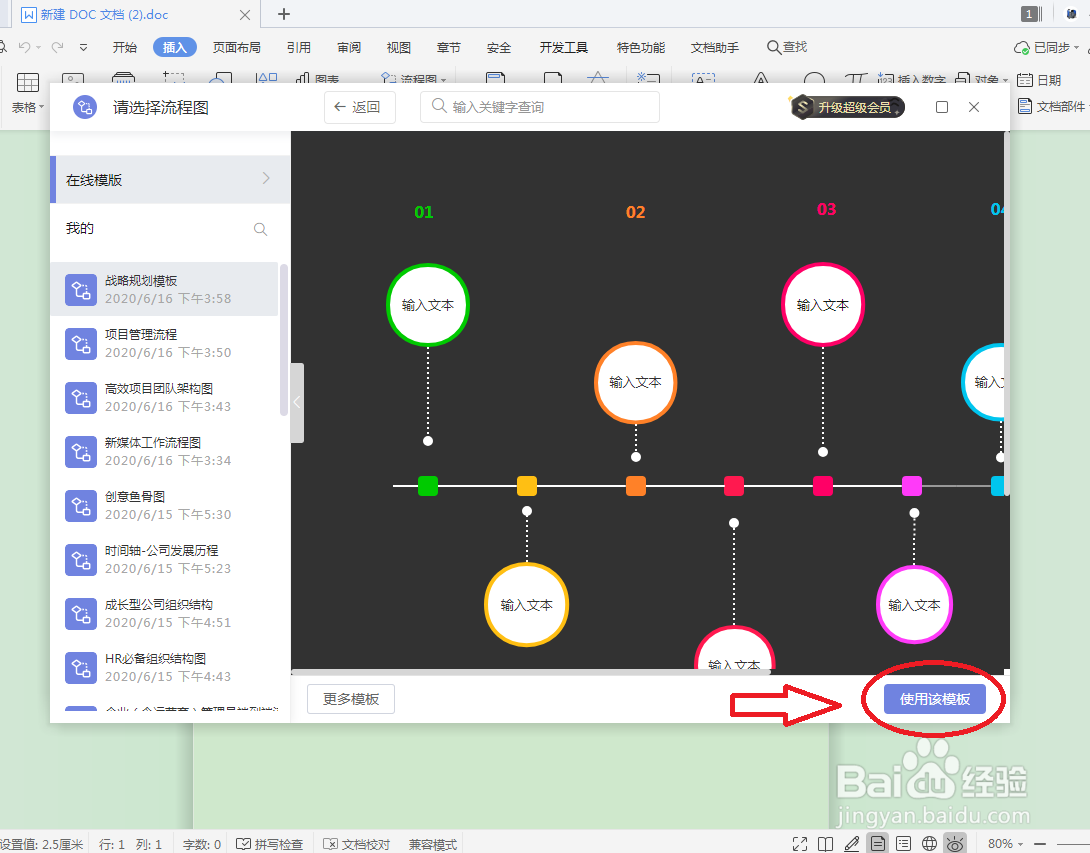Click green square marker on timeline preview

pos(428,486)
